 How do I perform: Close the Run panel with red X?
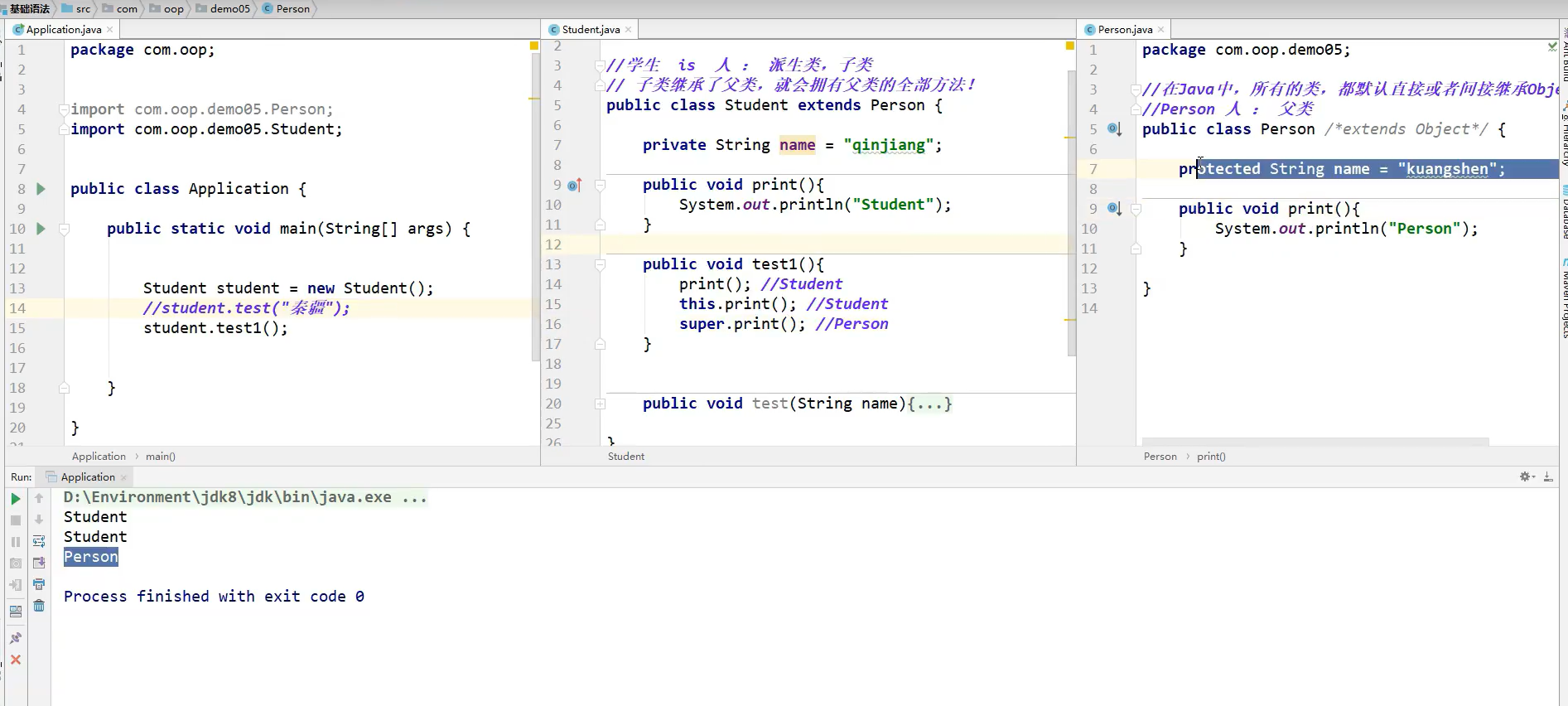(x=15, y=660)
